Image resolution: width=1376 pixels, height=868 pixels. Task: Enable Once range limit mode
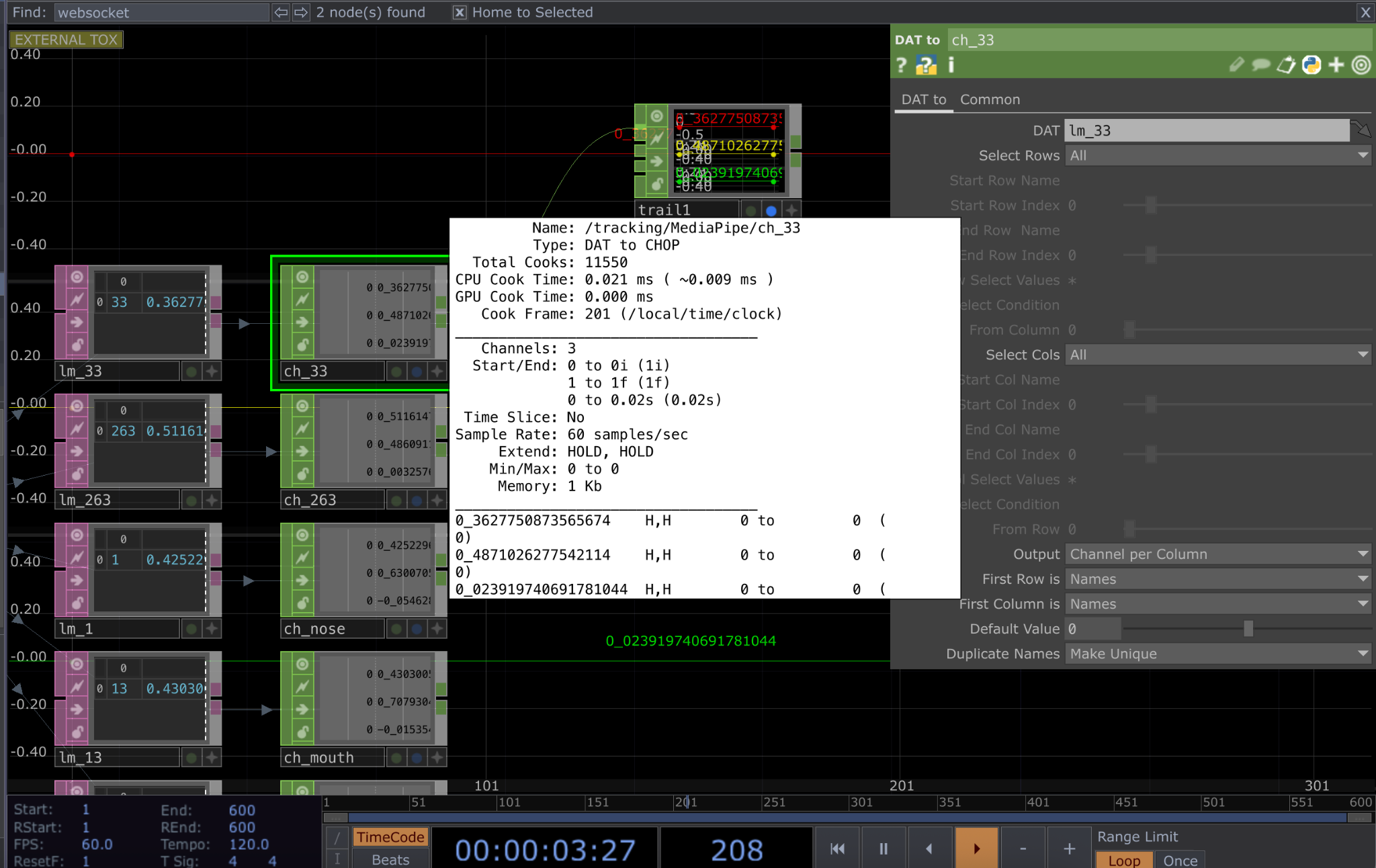pyautogui.click(x=1180, y=860)
